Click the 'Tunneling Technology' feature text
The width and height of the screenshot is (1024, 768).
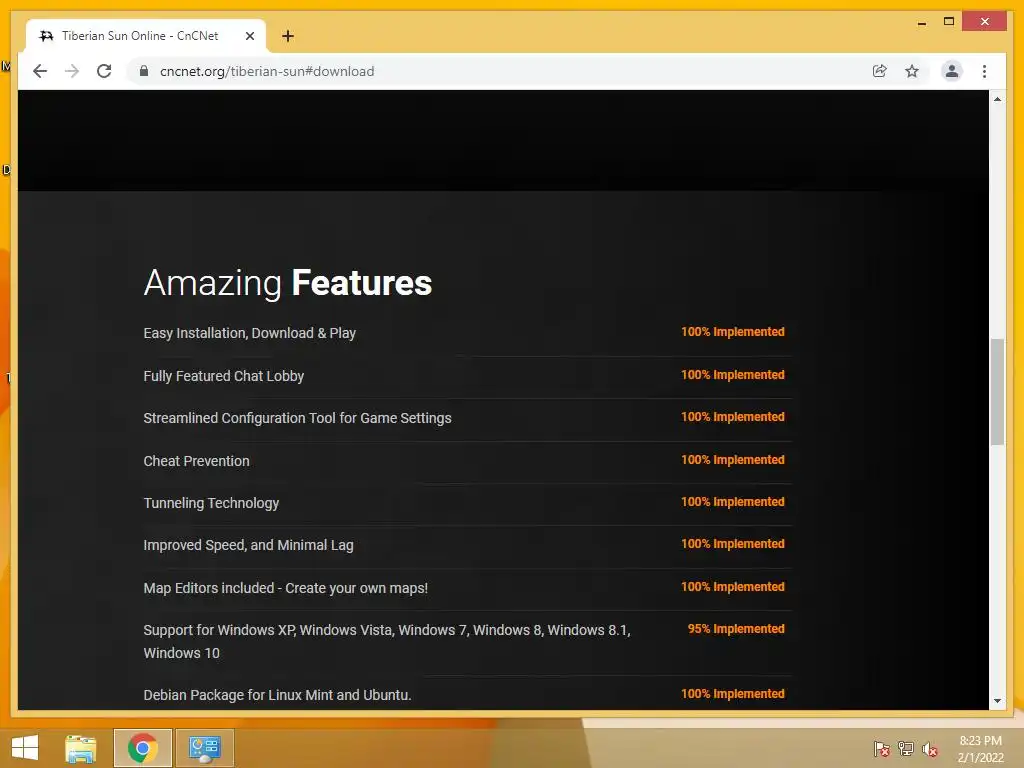pos(212,503)
